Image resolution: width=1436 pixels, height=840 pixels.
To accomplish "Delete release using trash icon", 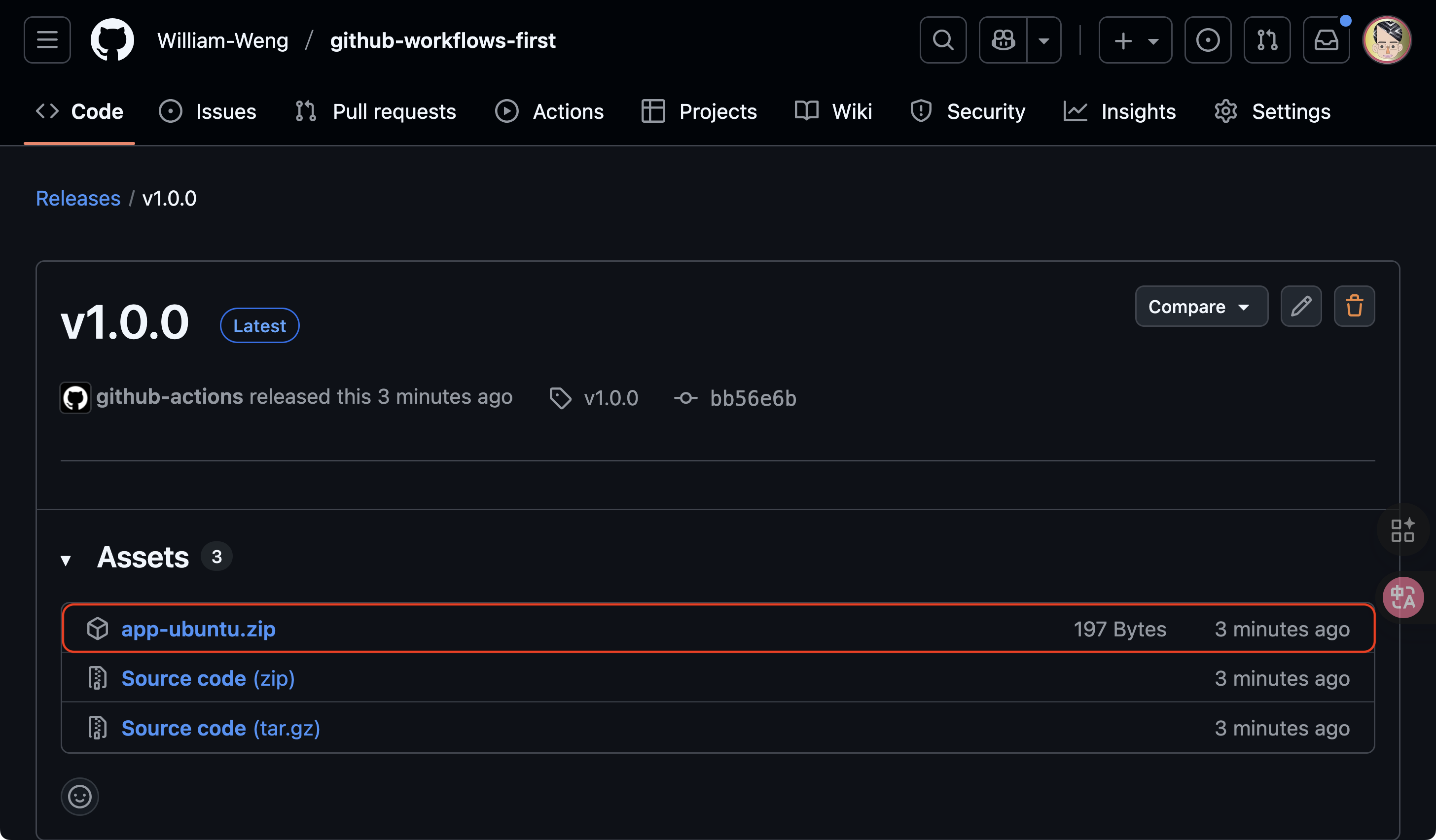I will [x=1354, y=307].
